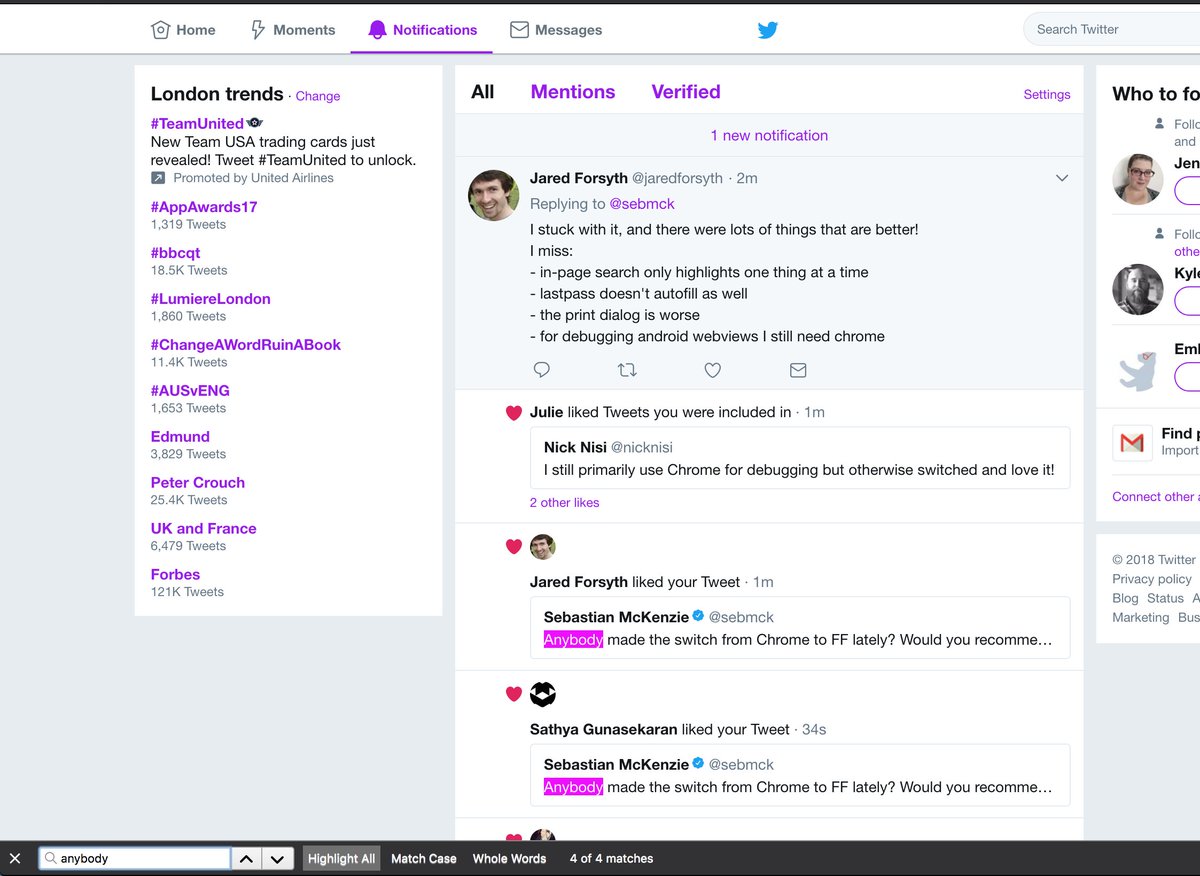Click Jared Forsyth's profile avatar on the reply tweet
The height and width of the screenshot is (876, 1200).
pyautogui.click(x=494, y=195)
